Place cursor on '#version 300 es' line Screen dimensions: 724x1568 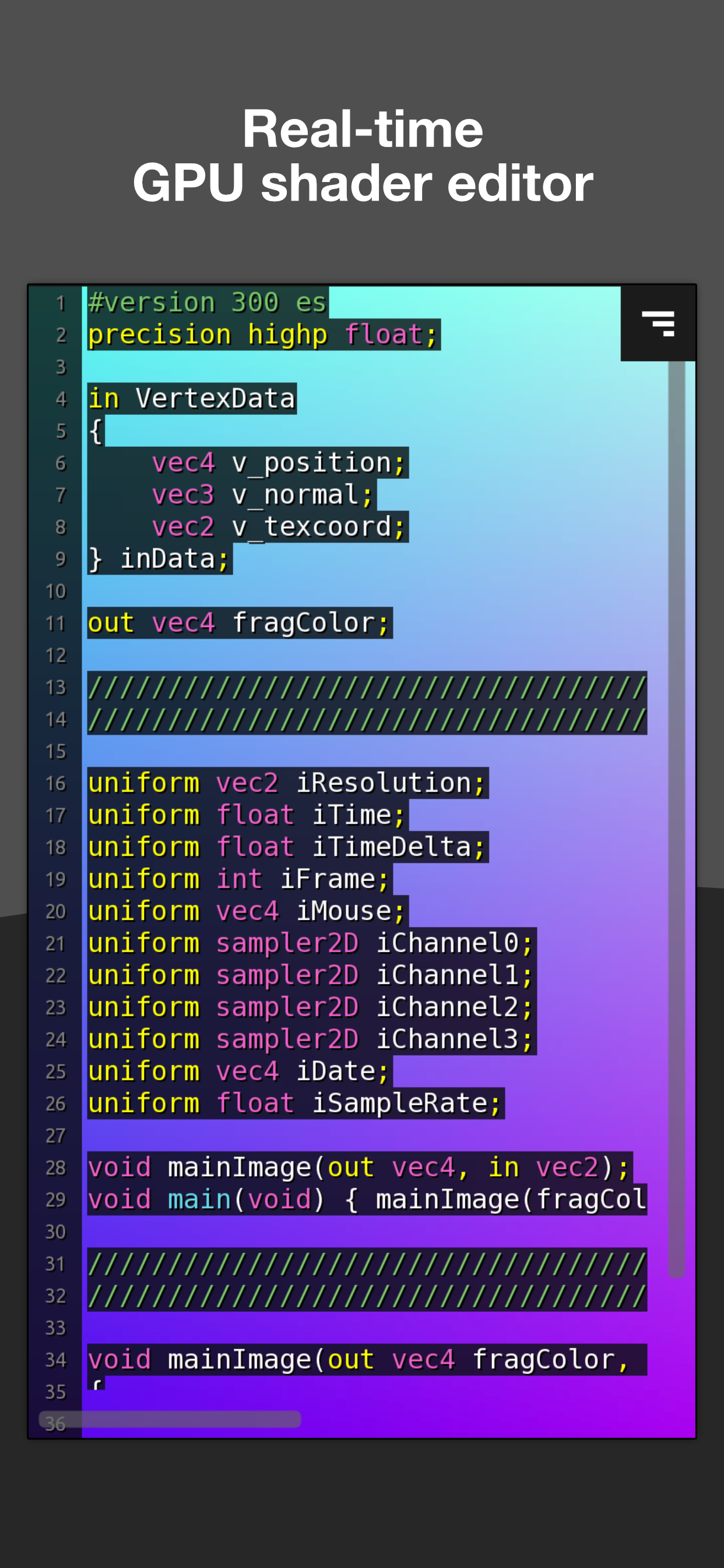207,303
